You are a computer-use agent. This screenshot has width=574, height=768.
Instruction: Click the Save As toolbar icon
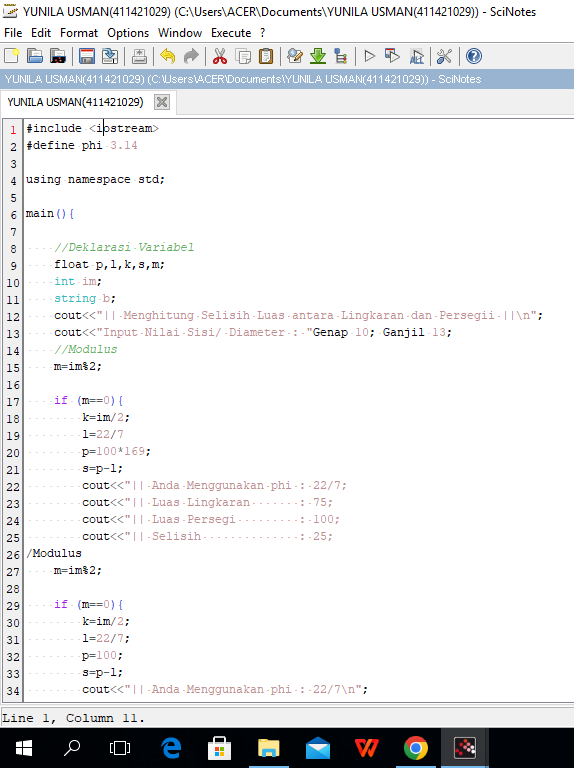(x=110, y=56)
